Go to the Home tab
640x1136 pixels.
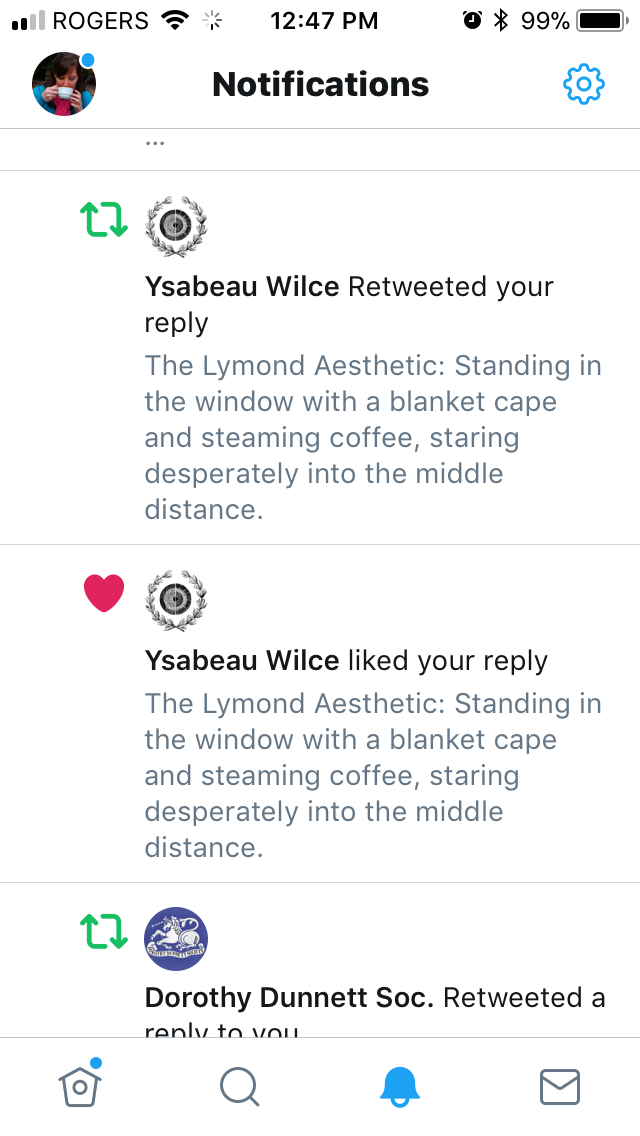pyautogui.click(x=79, y=1086)
